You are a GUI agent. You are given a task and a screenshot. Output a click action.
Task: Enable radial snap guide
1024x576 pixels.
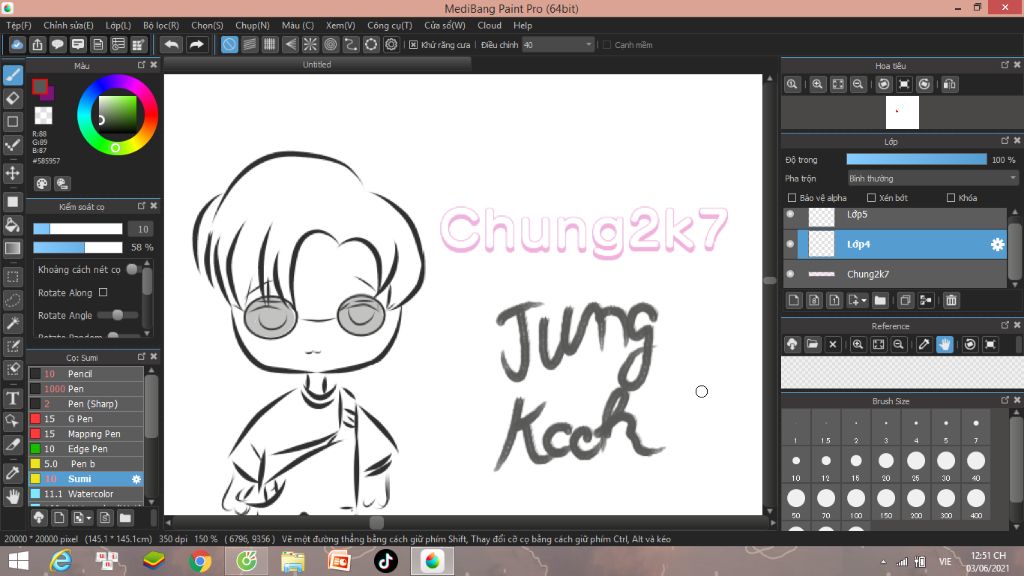(x=310, y=44)
